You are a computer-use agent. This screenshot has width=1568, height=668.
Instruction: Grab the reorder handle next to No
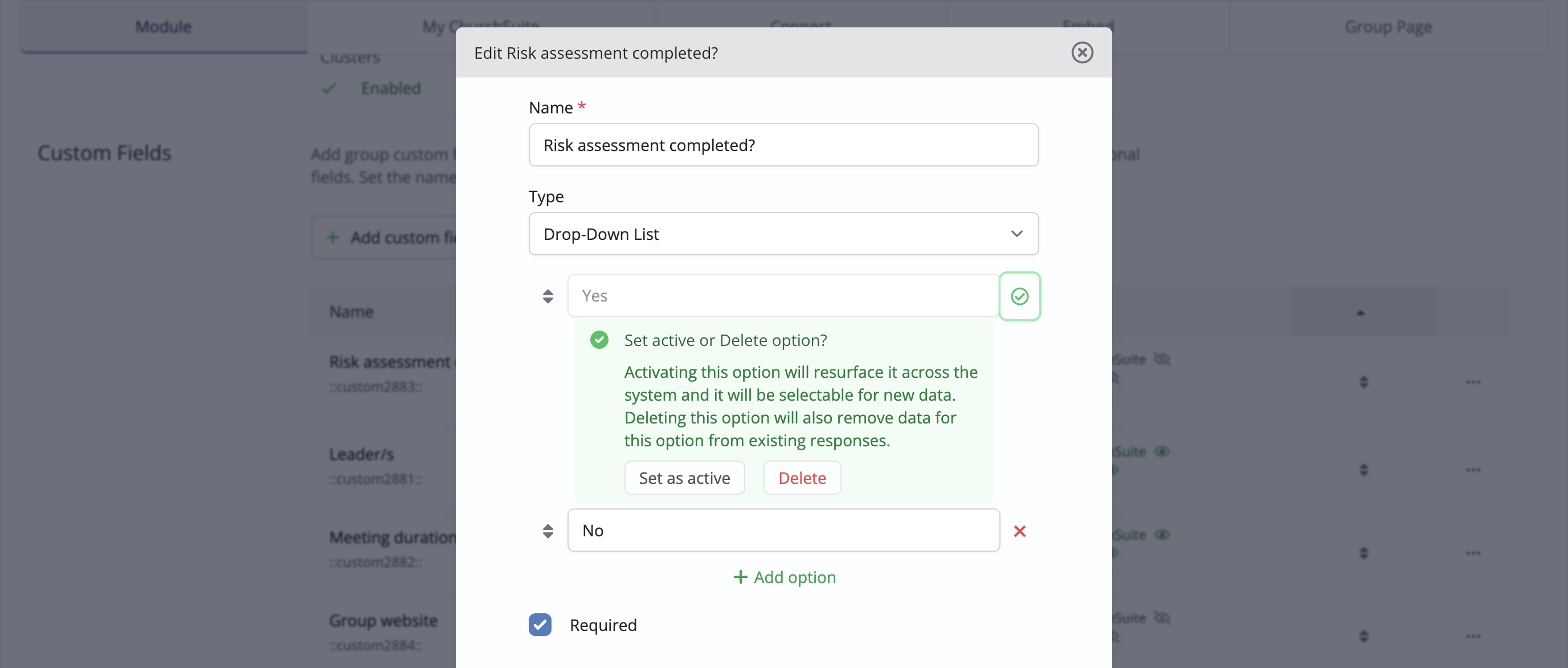[548, 531]
